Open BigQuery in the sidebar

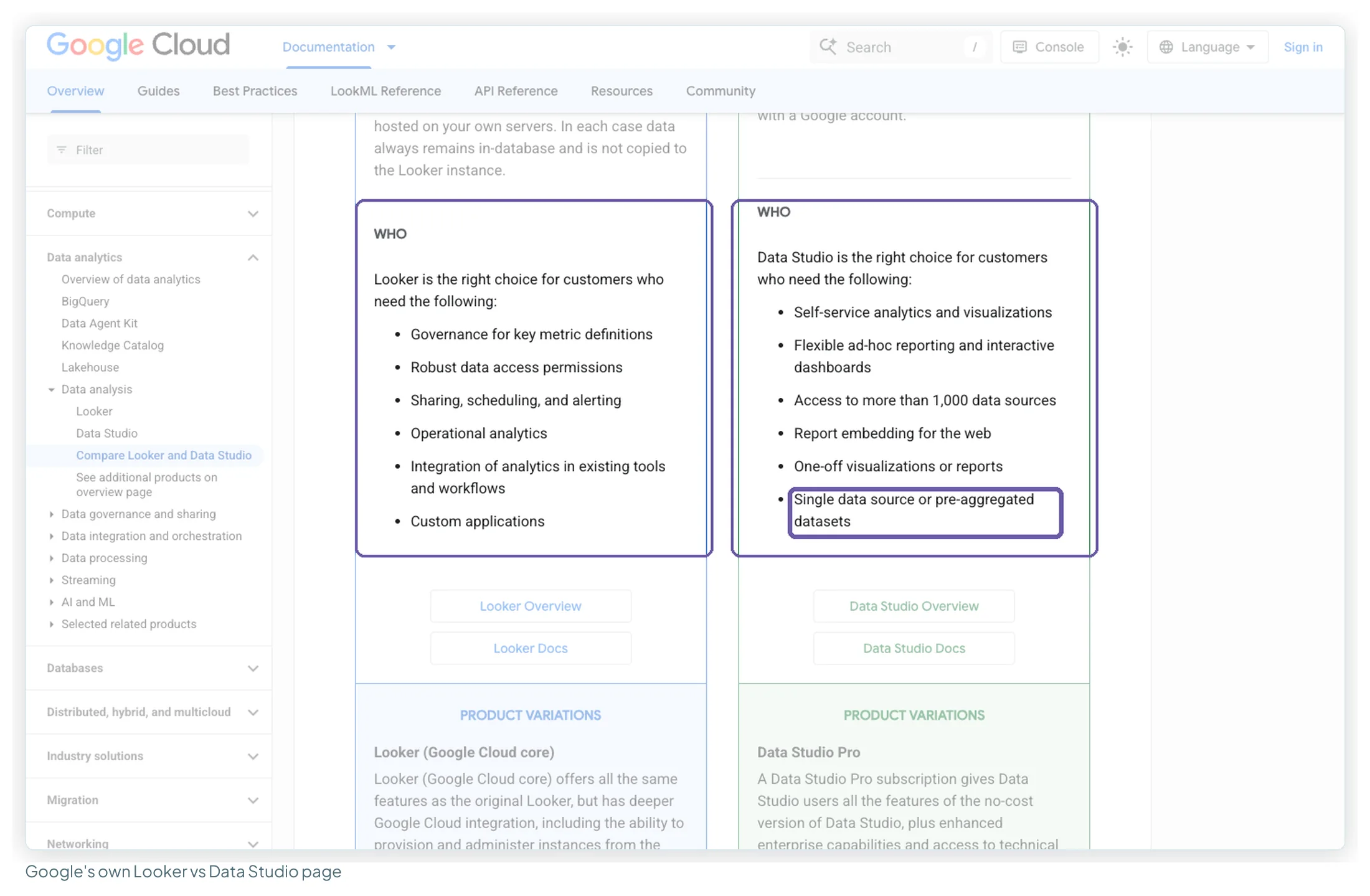coord(85,301)
